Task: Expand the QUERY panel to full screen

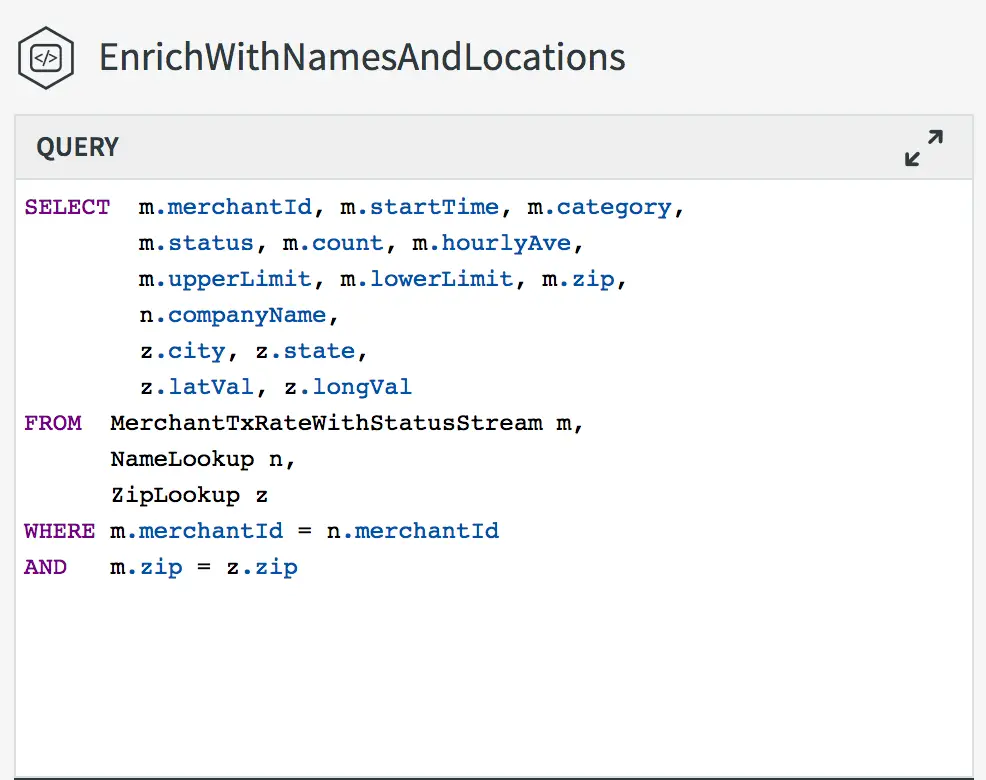Action: click(923, 148)
